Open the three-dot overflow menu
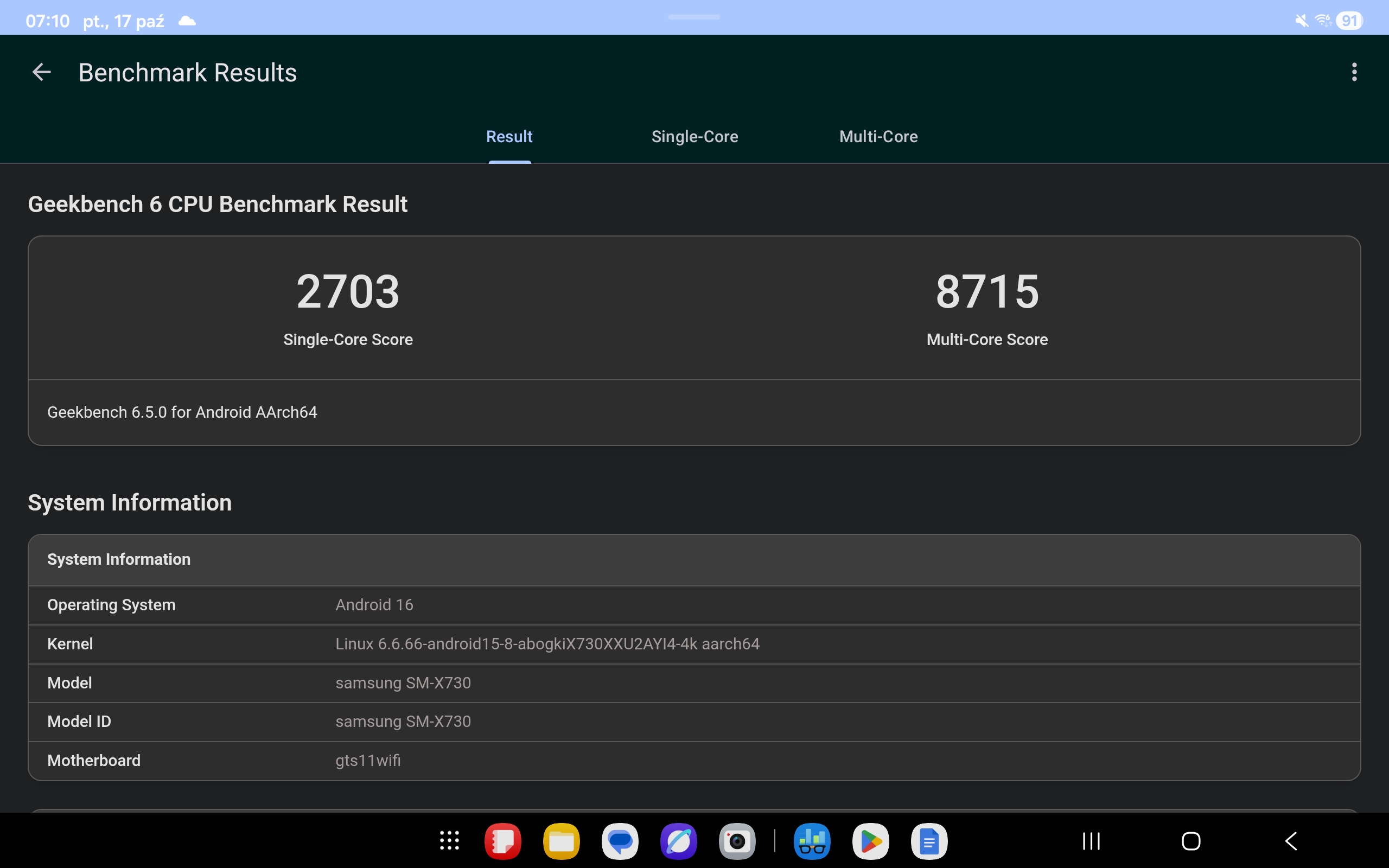This screenshot has width=1389, height=868. (1354, 72)
